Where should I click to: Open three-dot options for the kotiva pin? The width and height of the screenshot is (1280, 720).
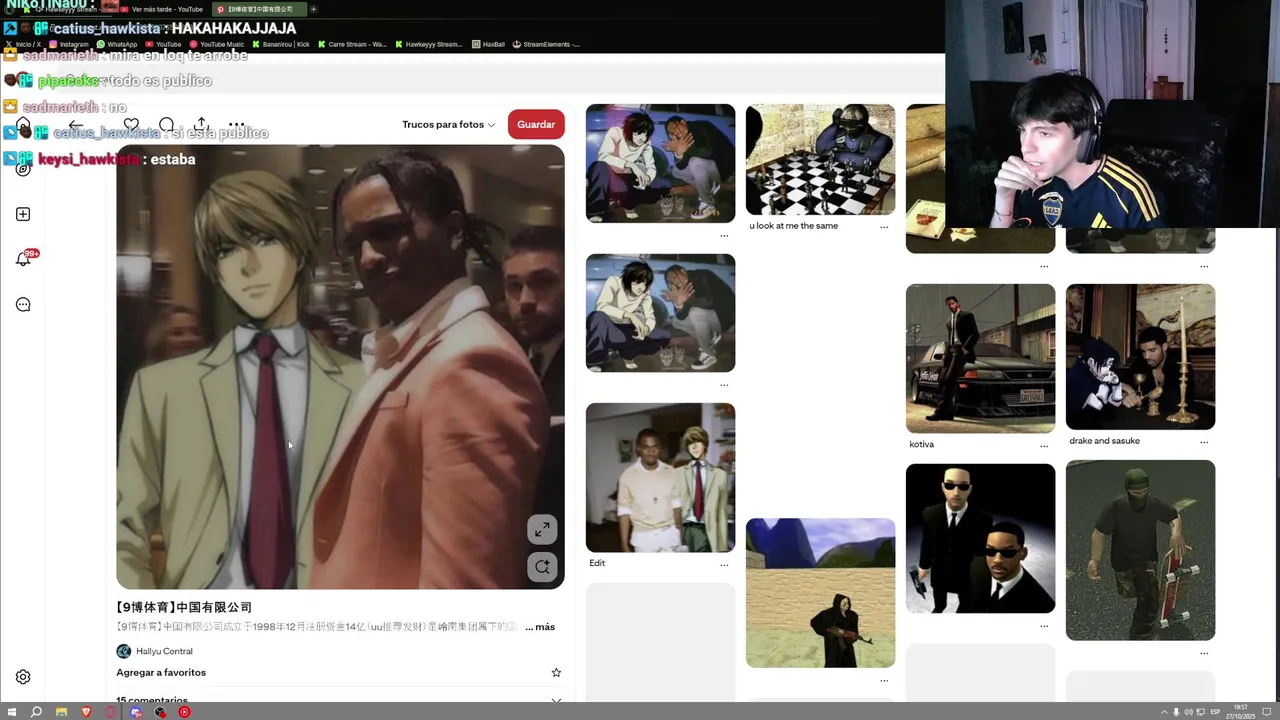[x=1044, y=445]
